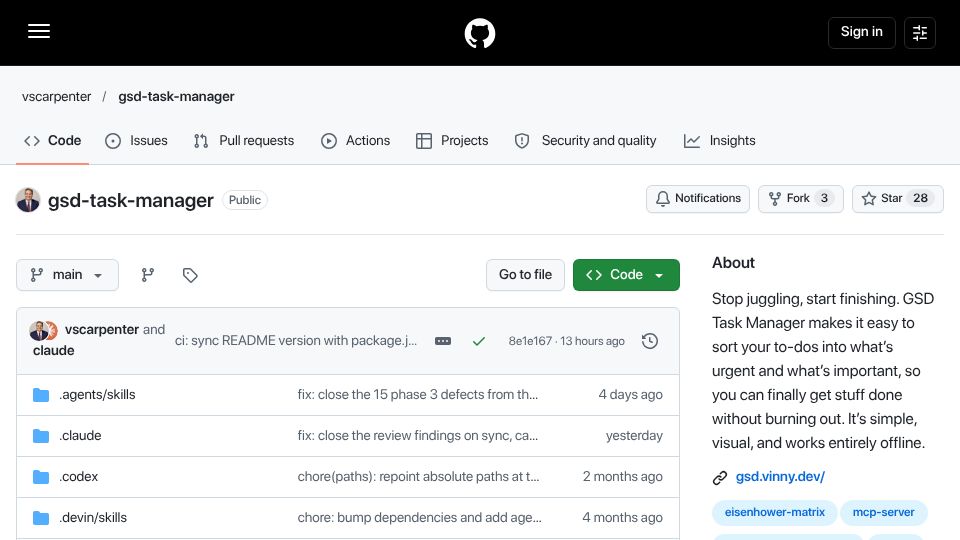Click the .codex folder icon
The image size is (960, 540).
(x=41, y=477)
